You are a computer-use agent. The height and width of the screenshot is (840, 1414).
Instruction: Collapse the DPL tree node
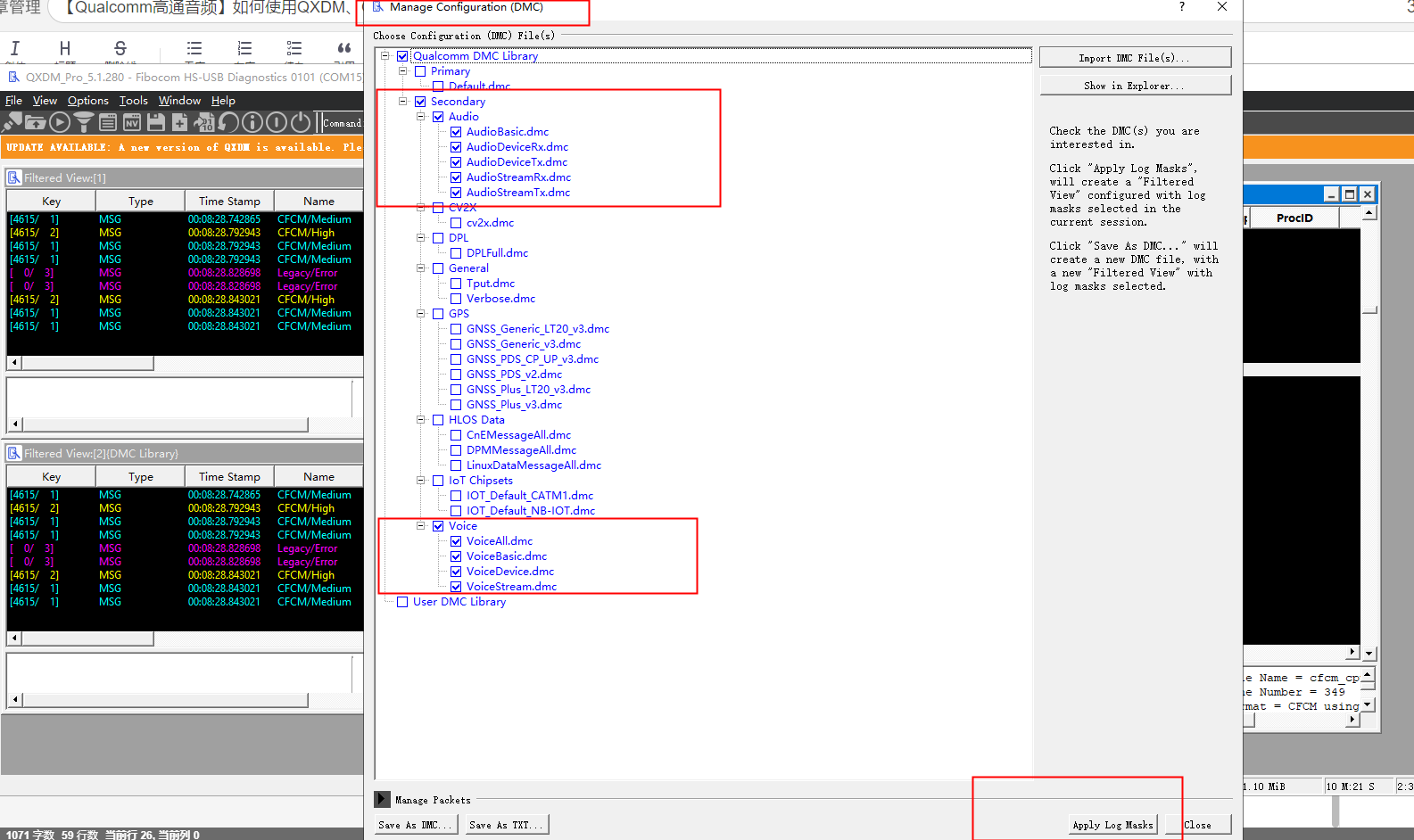(x=421, y=238)
